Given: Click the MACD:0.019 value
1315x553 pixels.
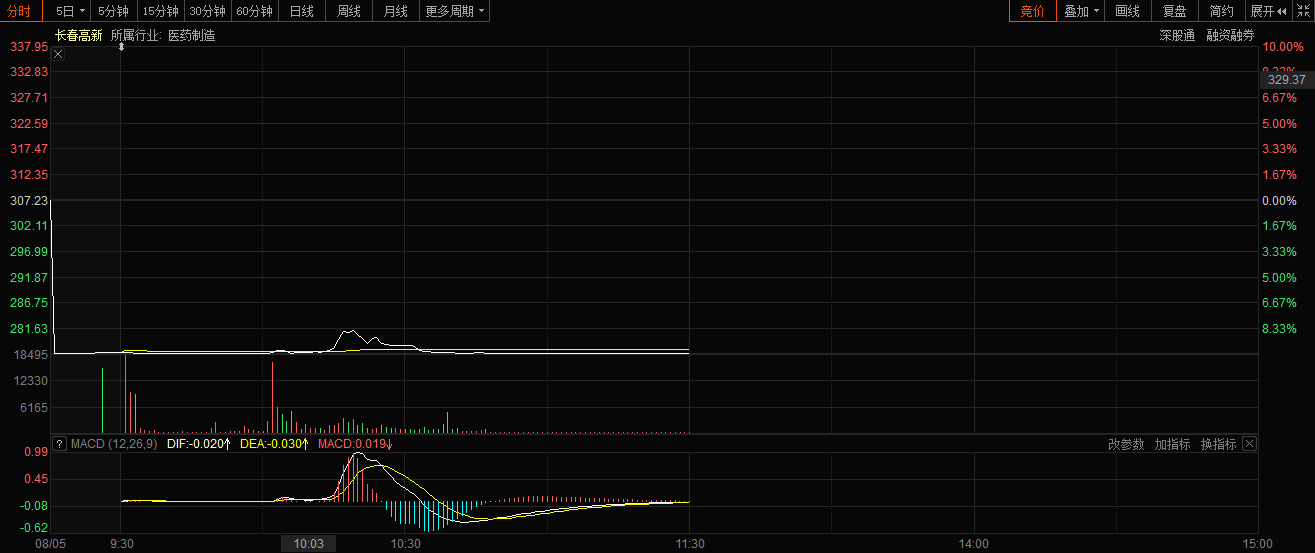Looking at the screenshot, I should (x=355, y=444).
